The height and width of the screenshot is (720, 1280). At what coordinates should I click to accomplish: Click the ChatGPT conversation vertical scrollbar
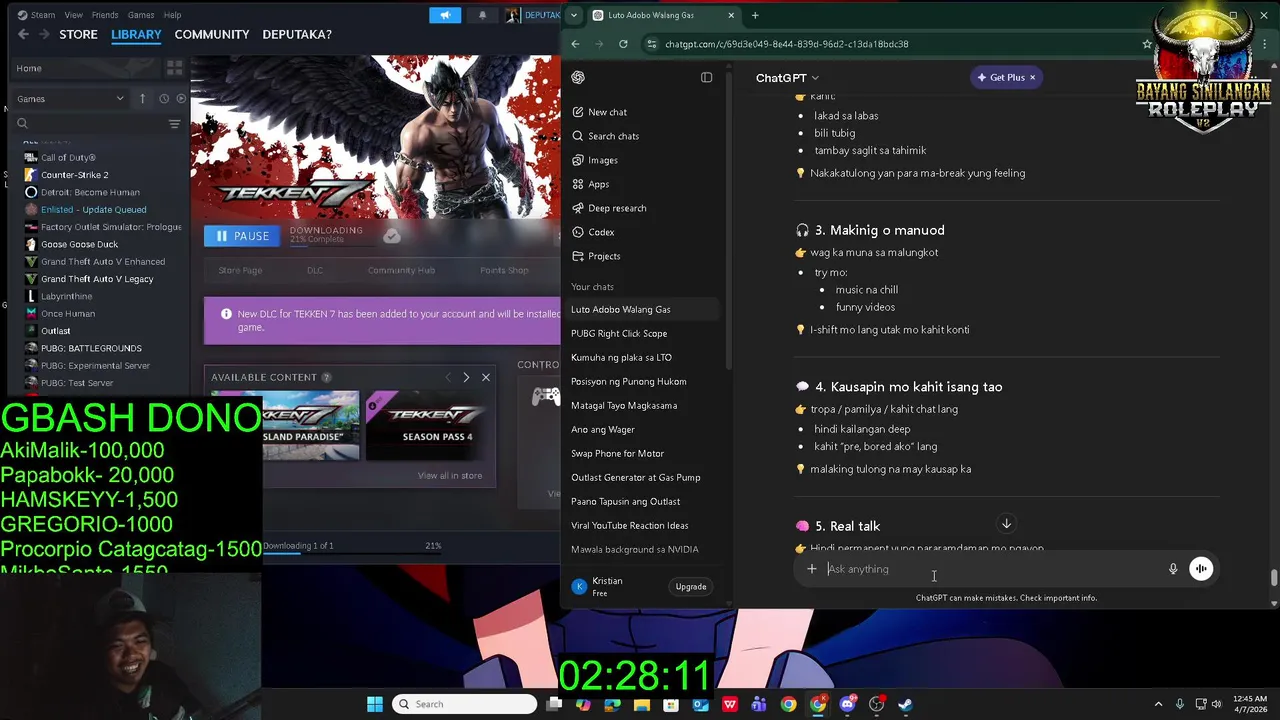tap(1273, 578)
